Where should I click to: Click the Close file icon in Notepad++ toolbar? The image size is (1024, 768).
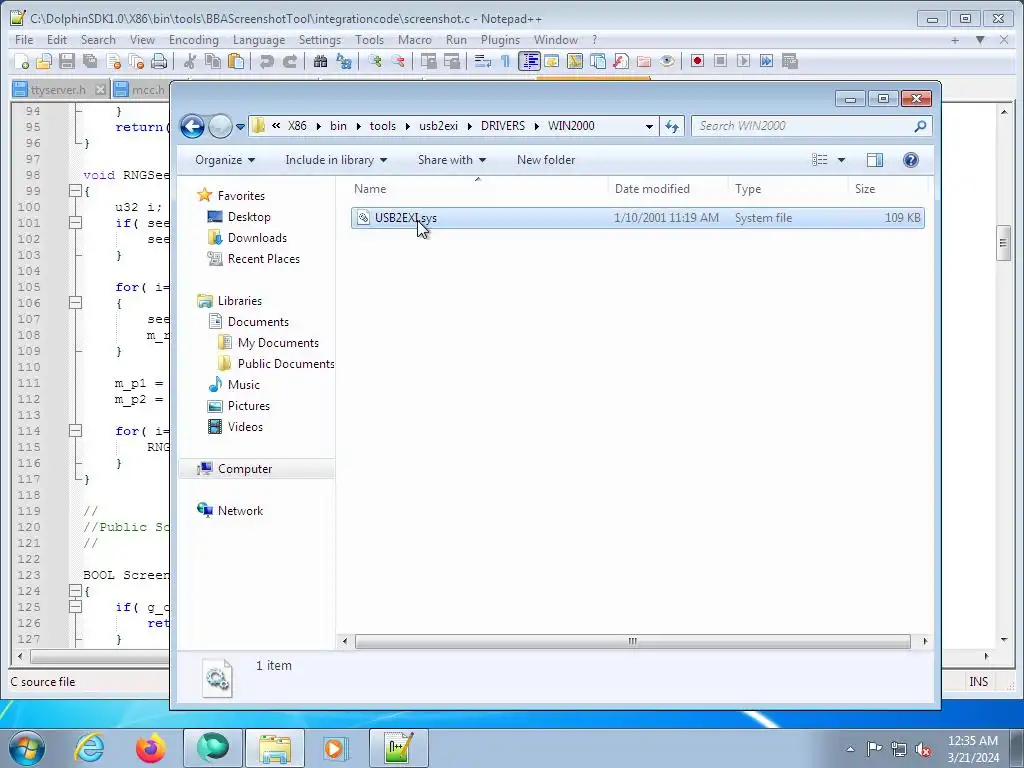pyautogui.click(x=114, y=61)
